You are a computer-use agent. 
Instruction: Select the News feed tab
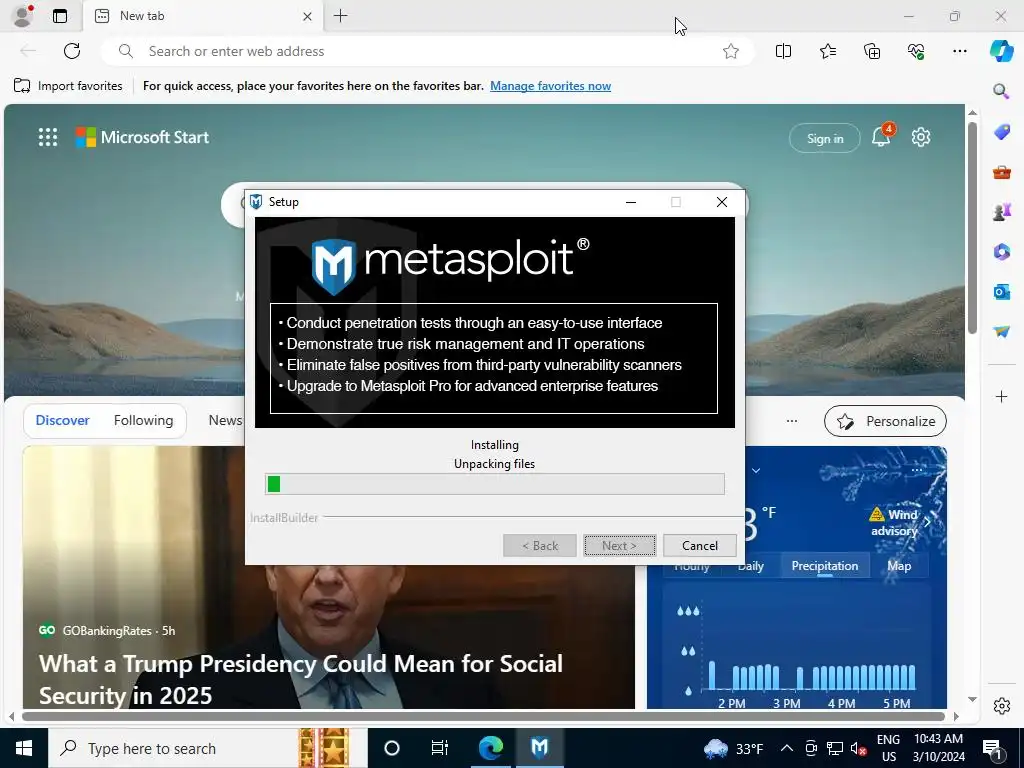[x=225, y=420]
